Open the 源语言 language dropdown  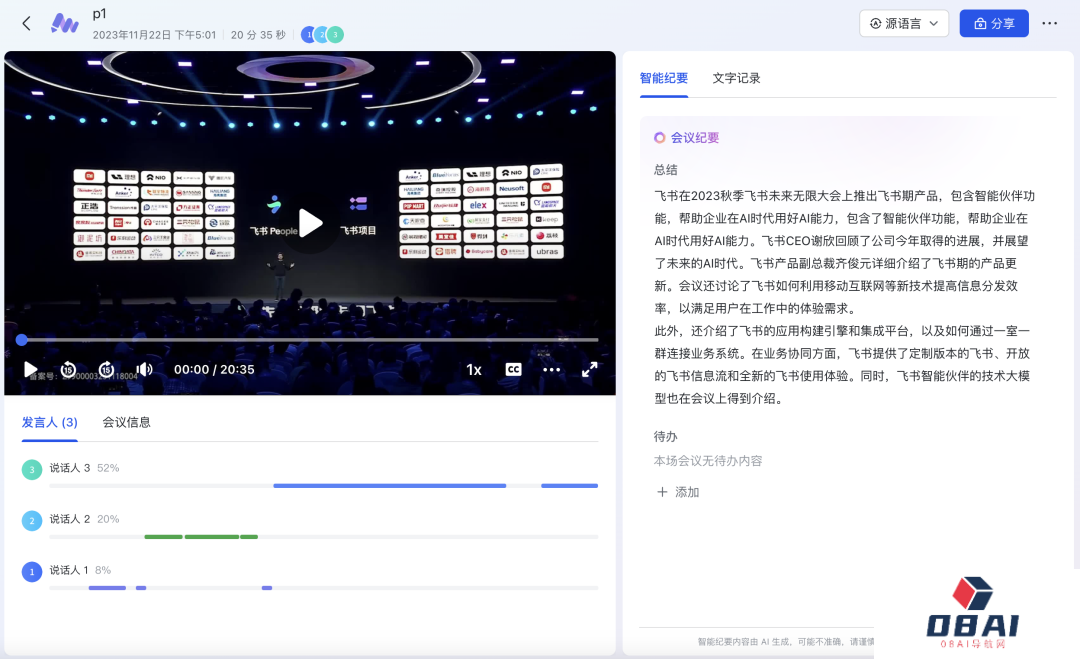click(904, 23)
